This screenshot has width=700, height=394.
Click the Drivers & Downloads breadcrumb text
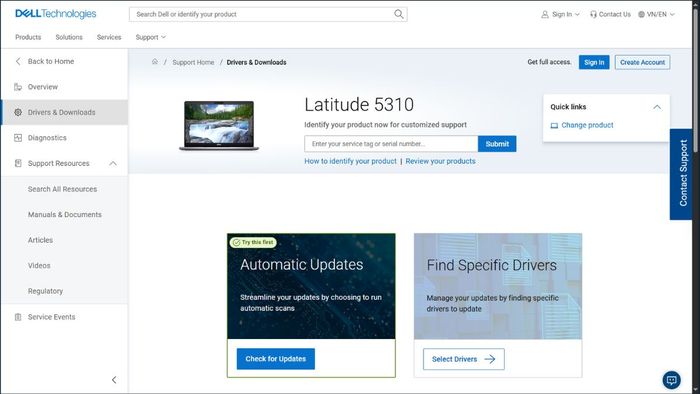[256, 62]
